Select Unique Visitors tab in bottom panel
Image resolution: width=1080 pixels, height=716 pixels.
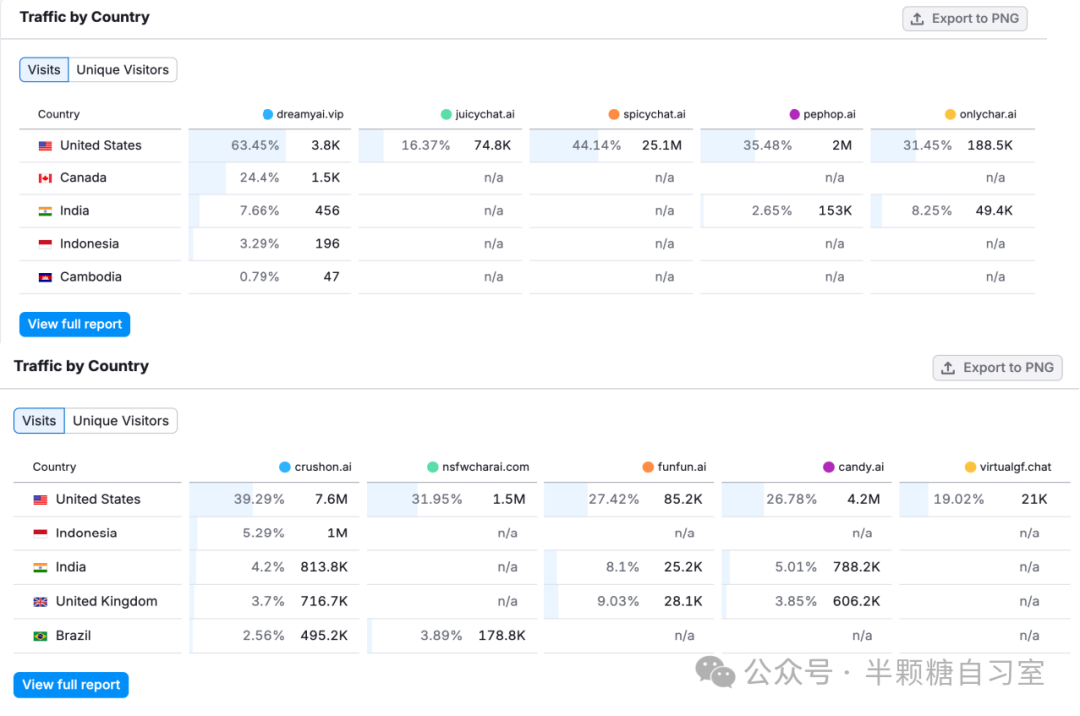[121, 421]
